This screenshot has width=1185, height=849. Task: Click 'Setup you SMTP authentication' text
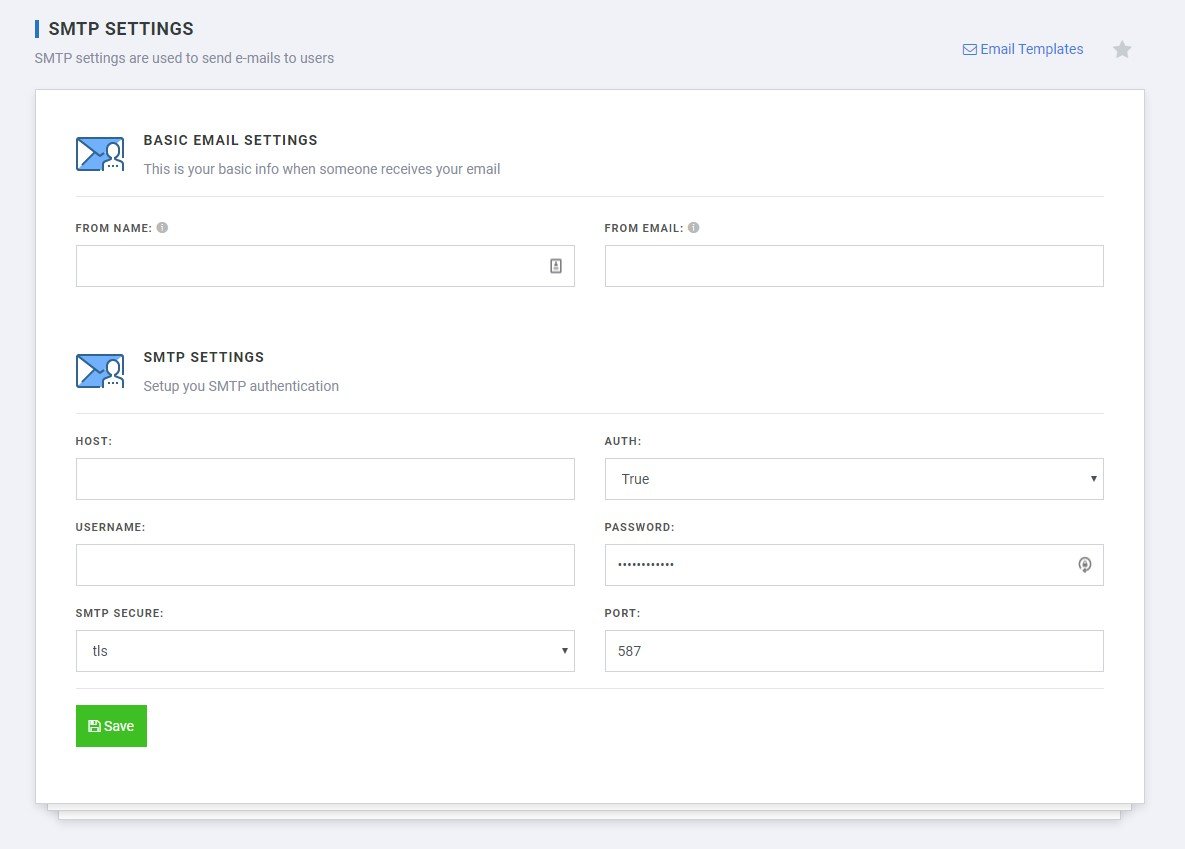click(x=241, y=386)
